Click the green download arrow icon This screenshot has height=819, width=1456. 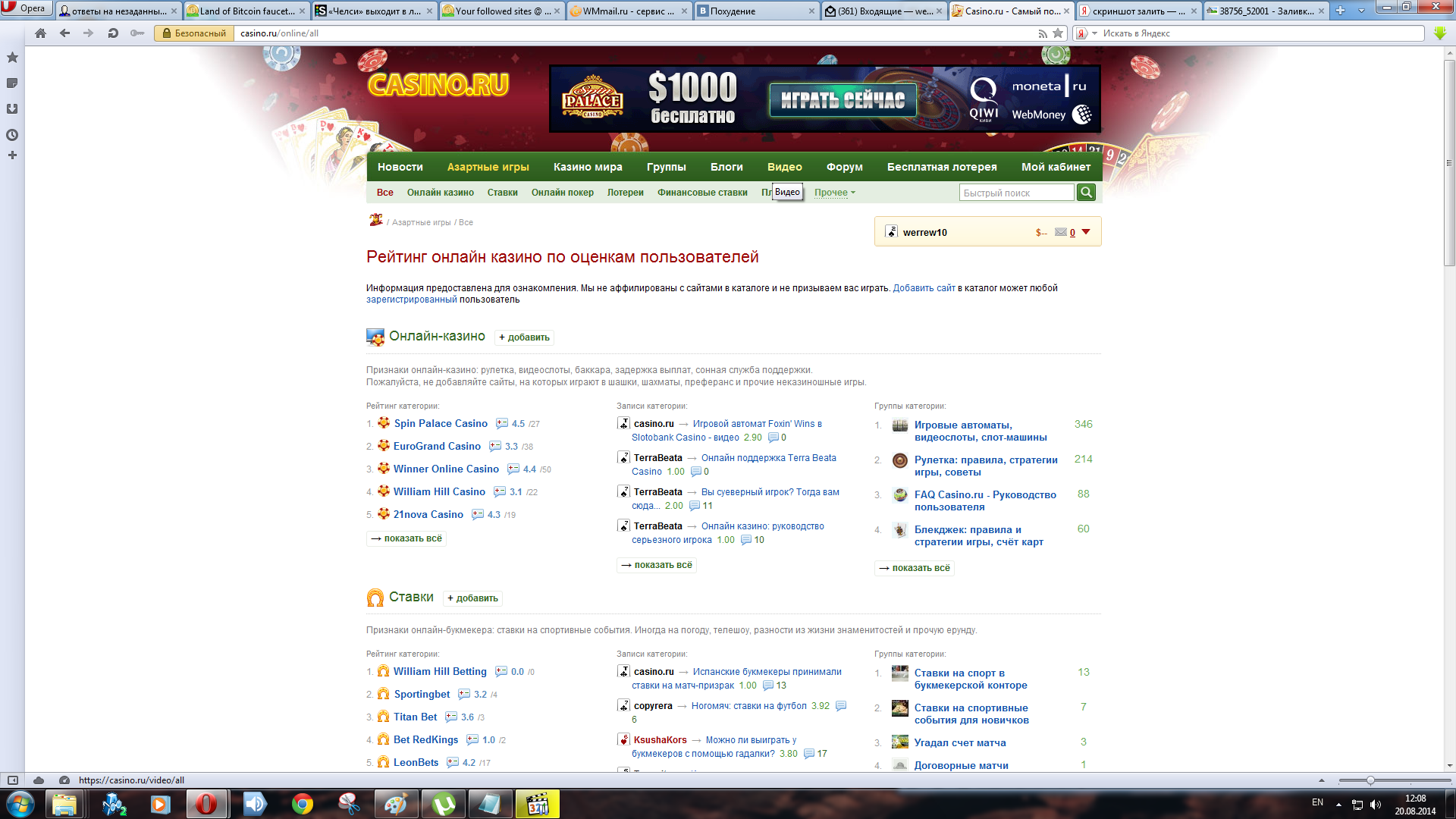tap(1440, 33)
